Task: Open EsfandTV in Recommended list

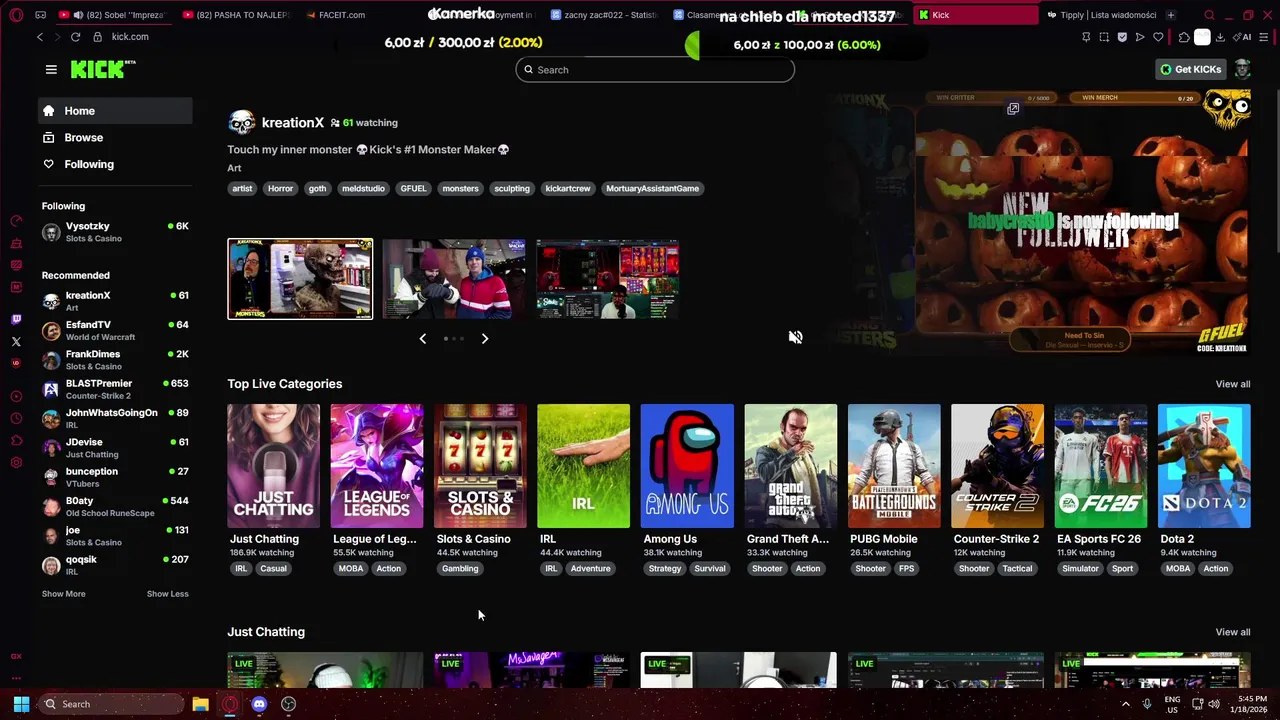Action: click(115, 330)
